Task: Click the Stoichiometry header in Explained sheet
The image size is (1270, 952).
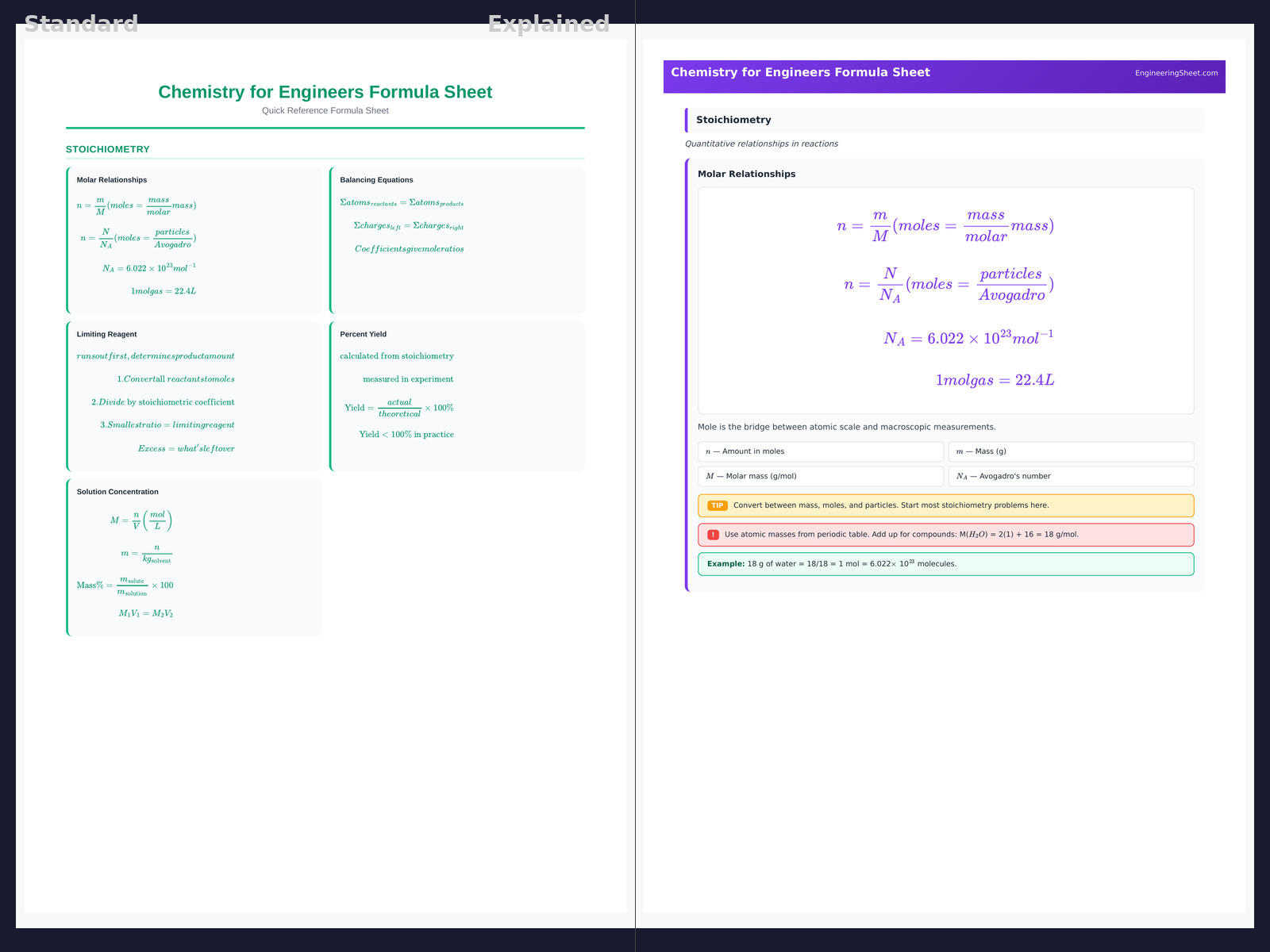Action: (733, 120)
